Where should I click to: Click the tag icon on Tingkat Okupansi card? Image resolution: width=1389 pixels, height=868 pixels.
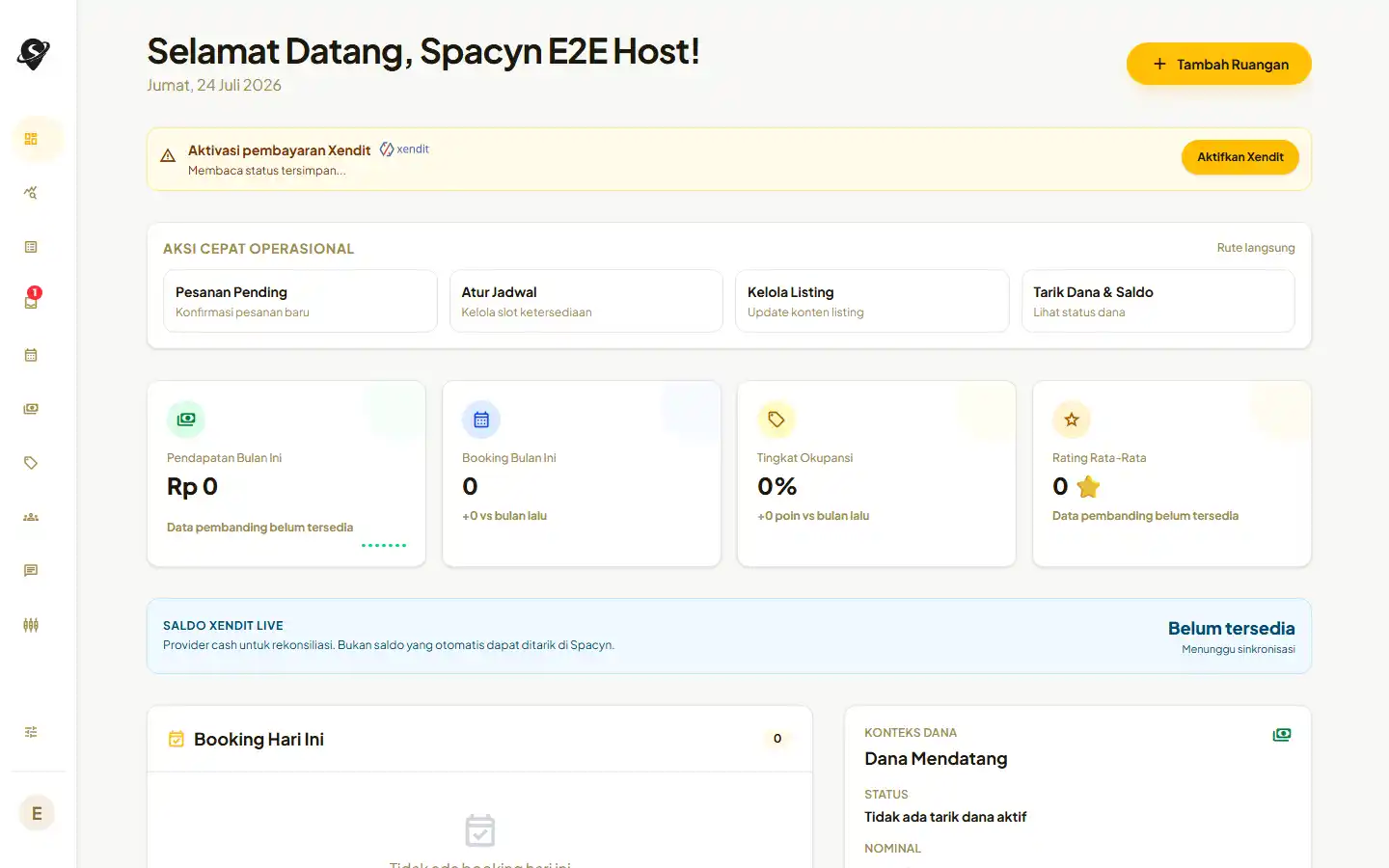point(776,420)
